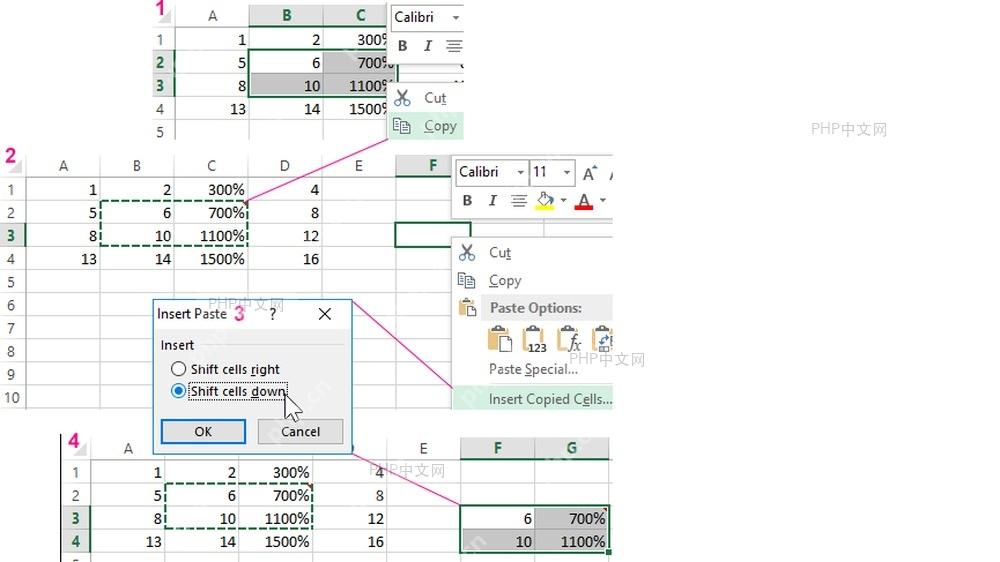Screen dimensions: 1000x562
Task: Click the Increase Font Size icon
Action: tap(589, 172)
